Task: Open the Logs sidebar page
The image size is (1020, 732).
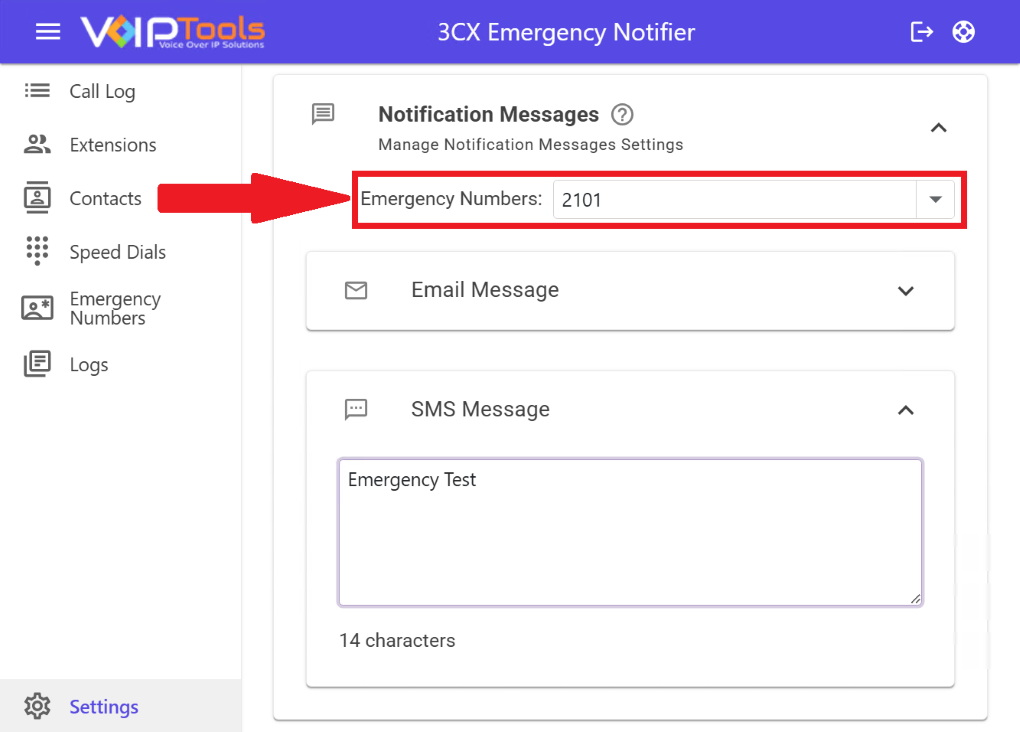Action: point(88,365)
